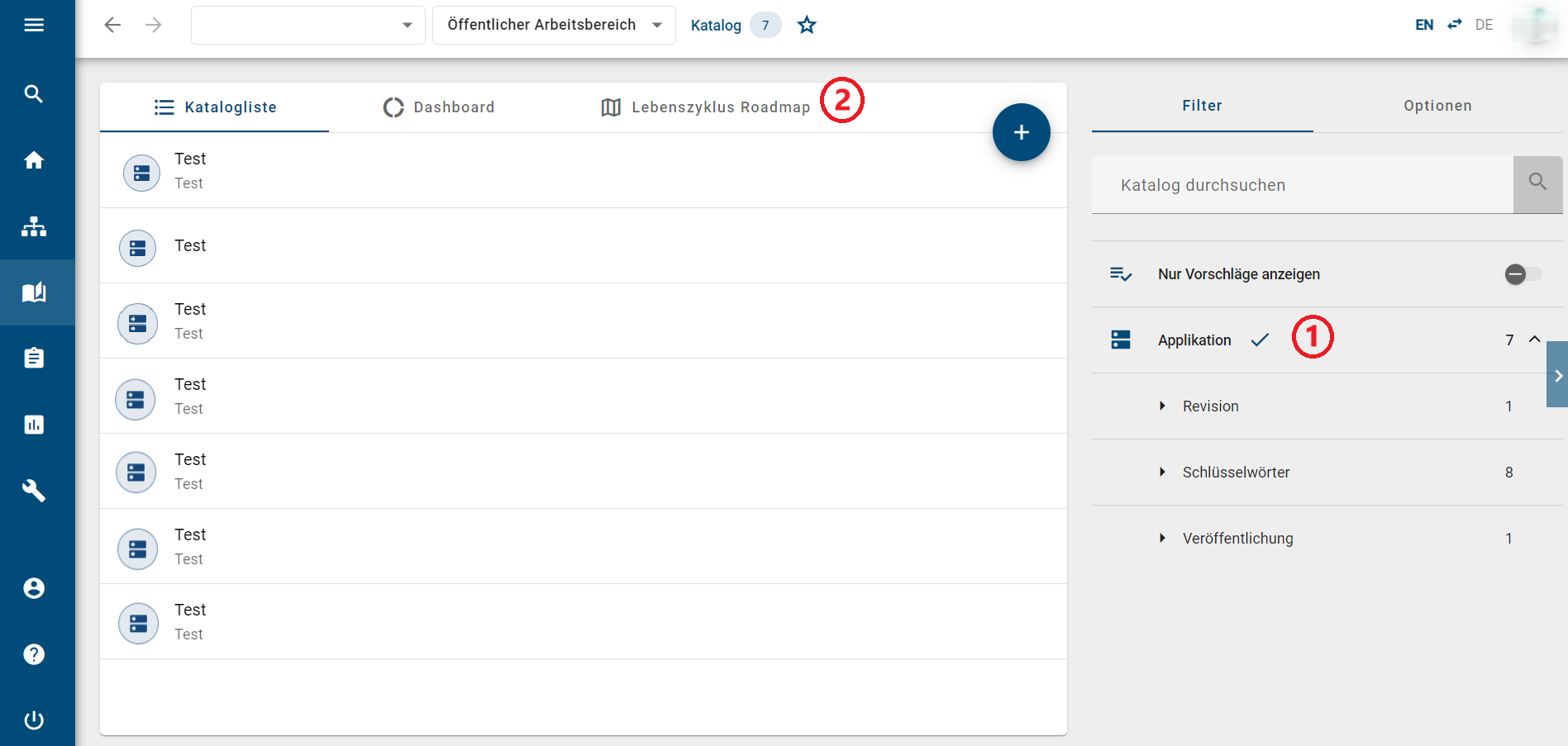Toggle the Applikation filter checkmark
Image resolution: width=1568 pixels, height=746 pixels.
1260,340
